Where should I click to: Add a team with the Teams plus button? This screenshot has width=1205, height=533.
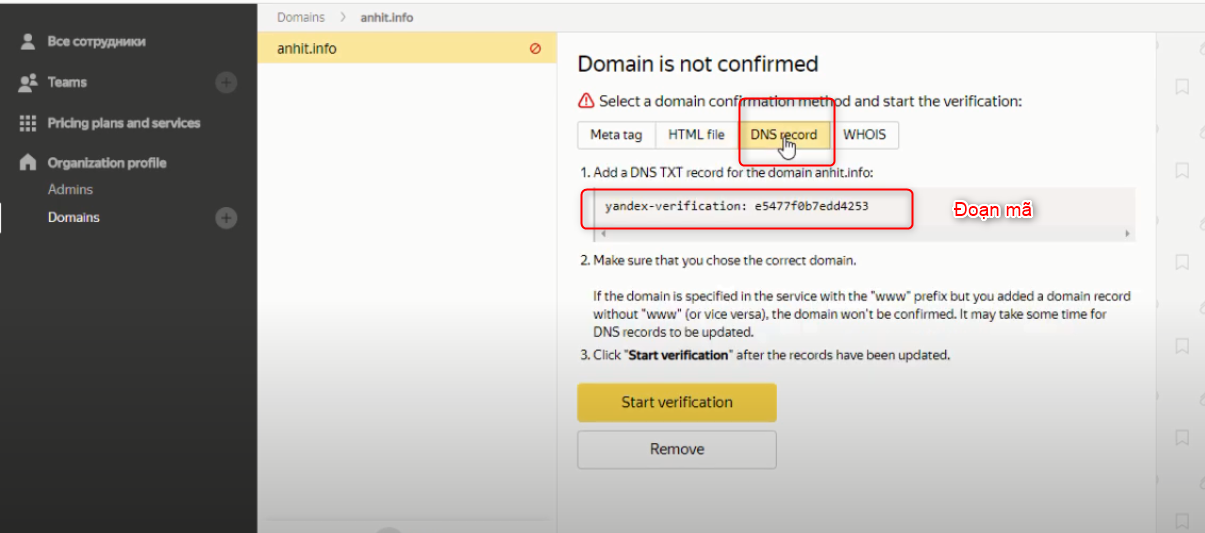click(226, 83)
